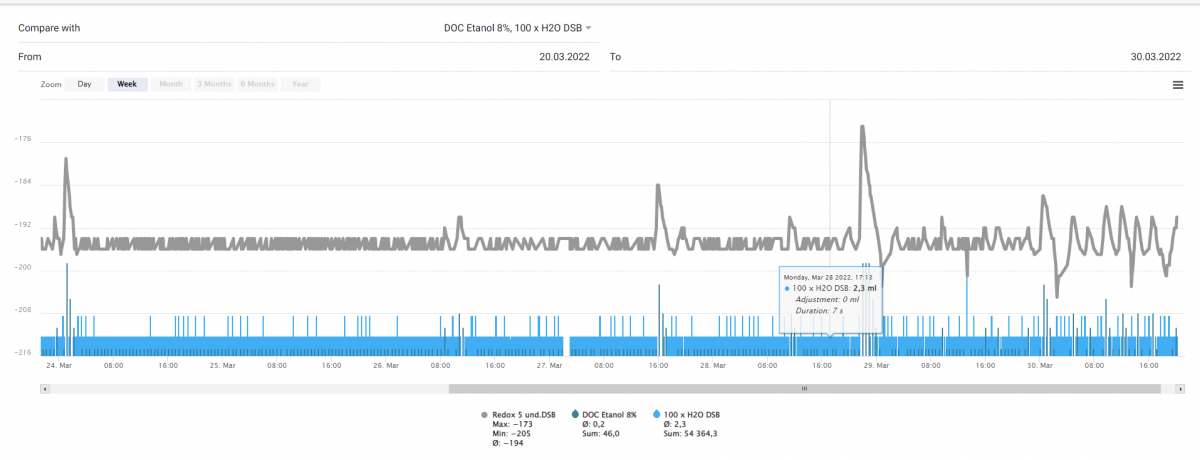Toggle 100 x H2O DSB legend series

[686, 413]
